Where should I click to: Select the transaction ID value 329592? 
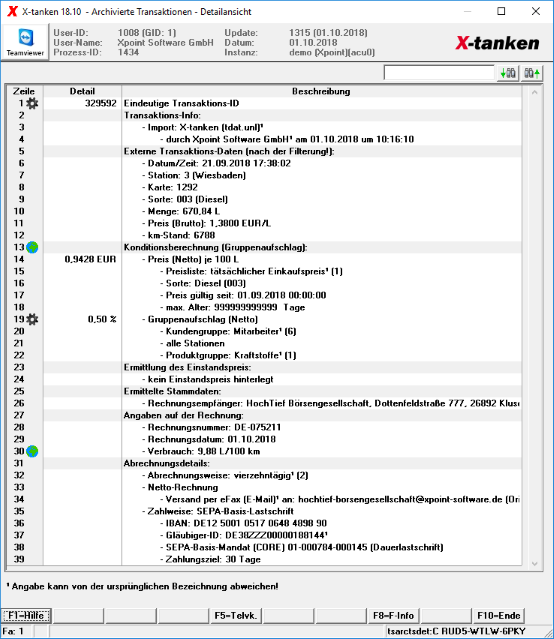pyautogui.click(x=101, y=104)
